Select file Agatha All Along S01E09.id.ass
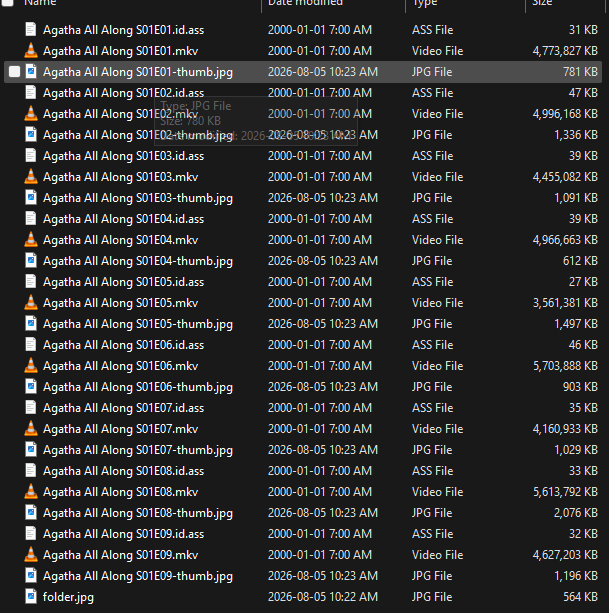This screenshot has height=613, width=609. click(x=123, y=534)
